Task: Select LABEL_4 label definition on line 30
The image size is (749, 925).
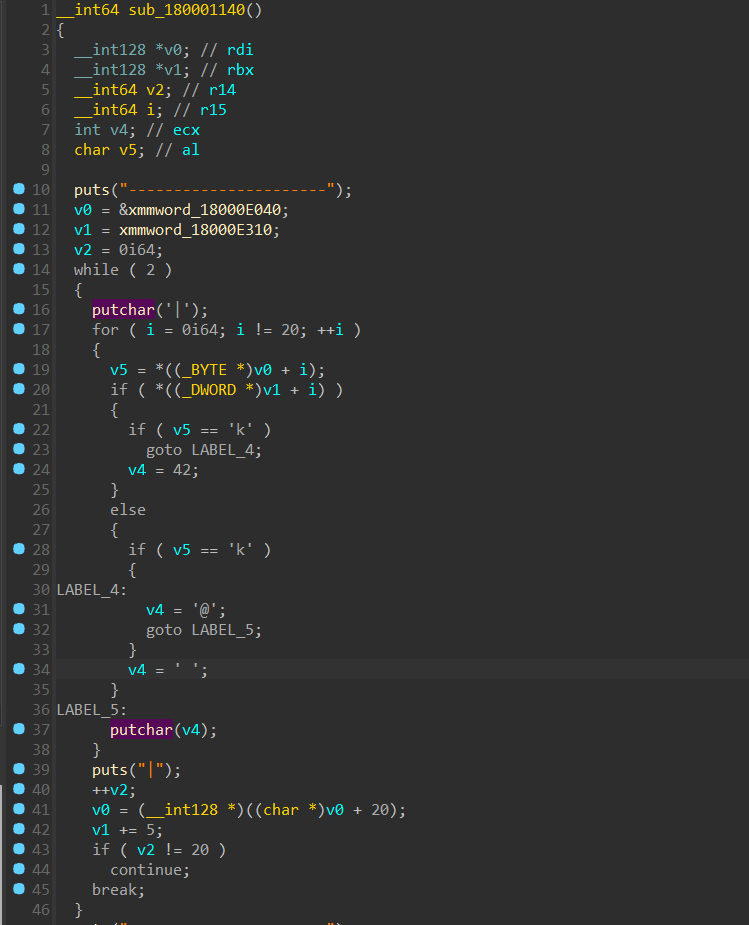Action: click(88, 590)
